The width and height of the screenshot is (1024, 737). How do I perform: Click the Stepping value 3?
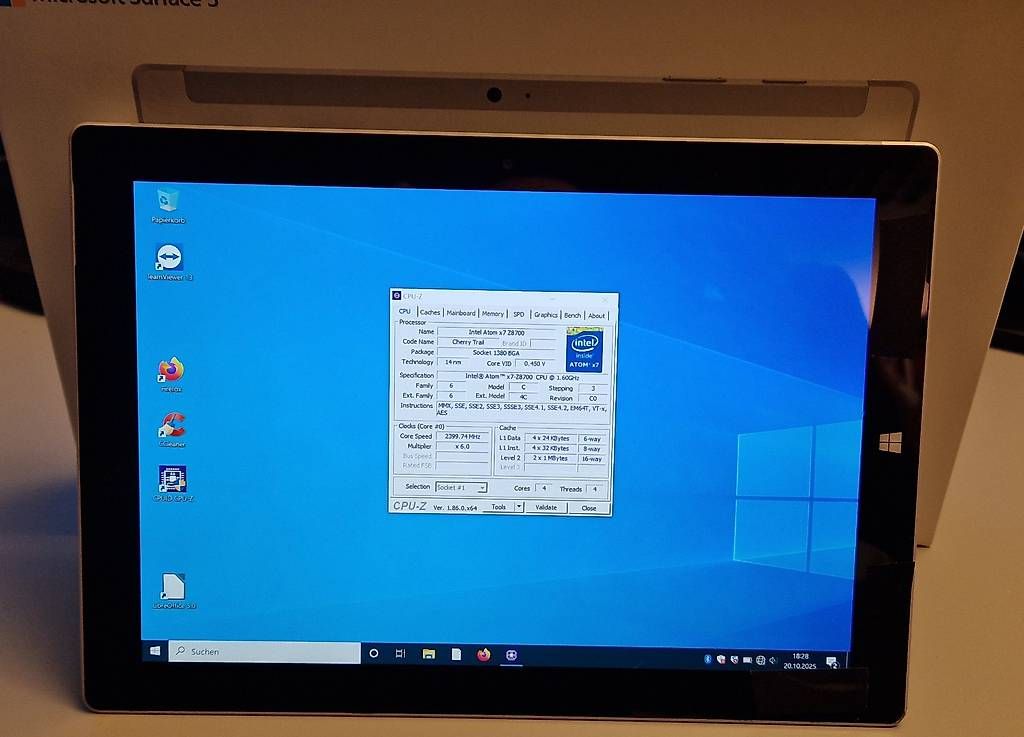pyautogui.click(x=593, y=388)
